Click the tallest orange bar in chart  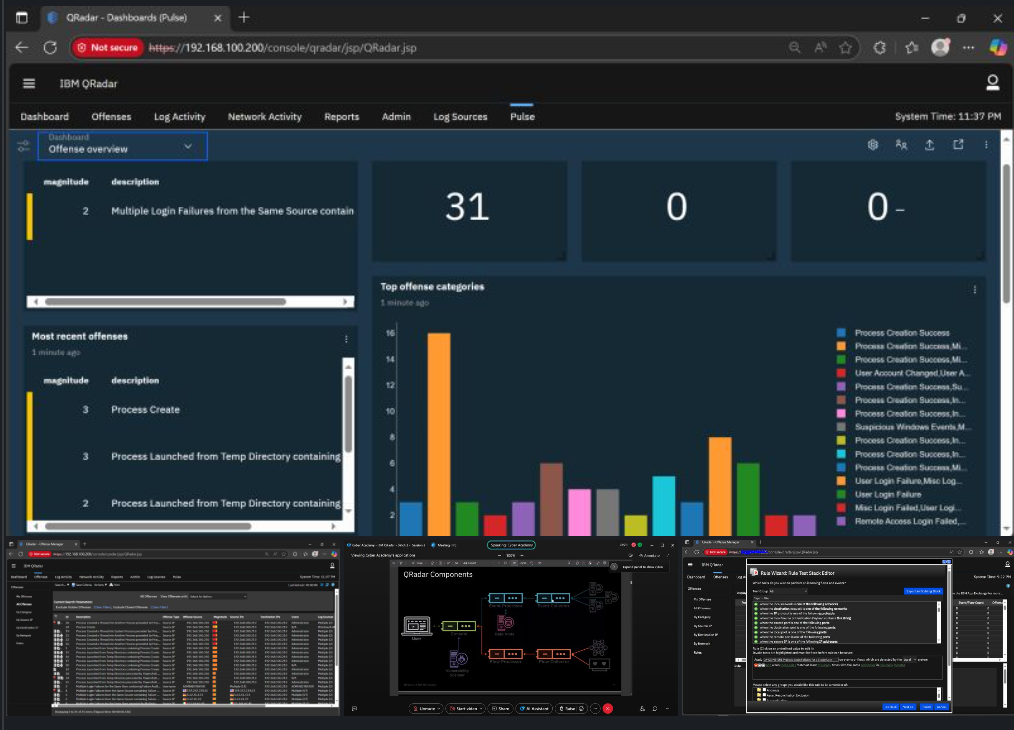point(439,434)
